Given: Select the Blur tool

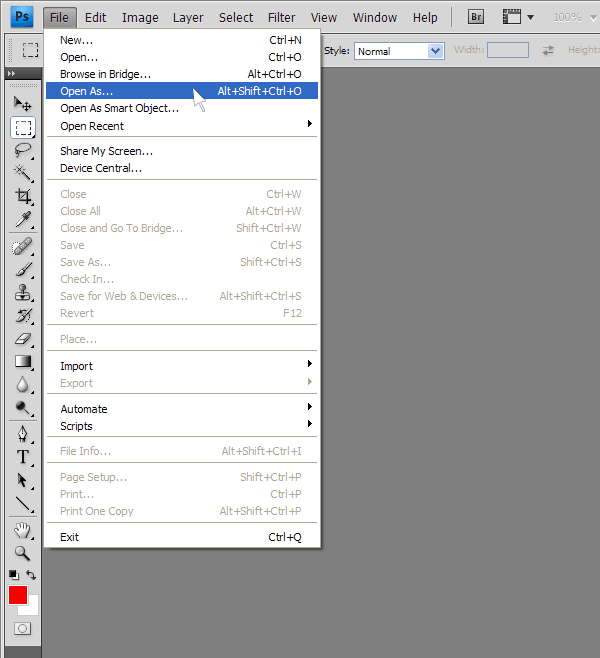Looking at the screenshot, I should click(23, 385).
